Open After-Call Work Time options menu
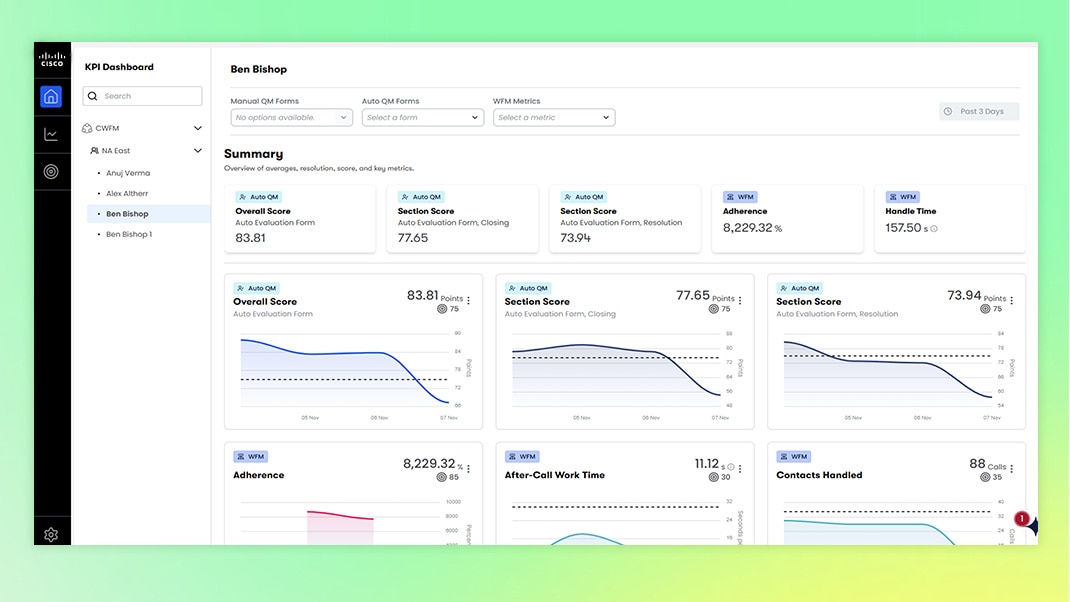The image size is (1070, 602). (739, 469)
